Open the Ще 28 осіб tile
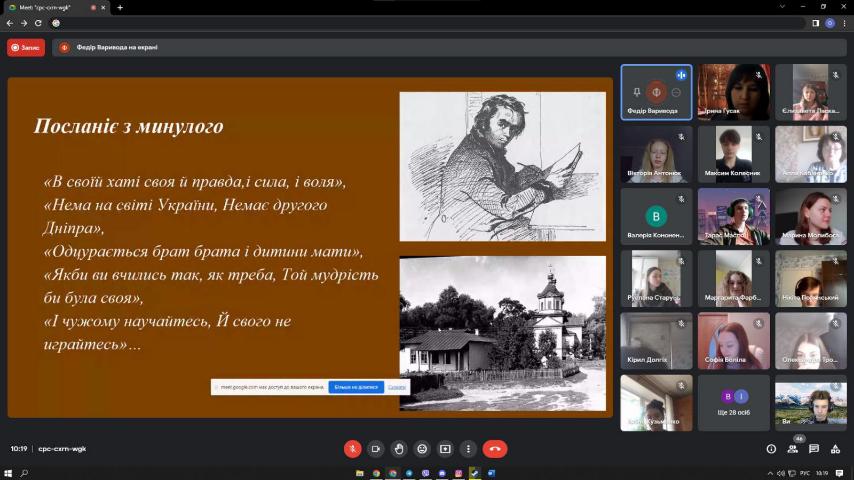This screenshot has height=480, width=854. [734, 403]
